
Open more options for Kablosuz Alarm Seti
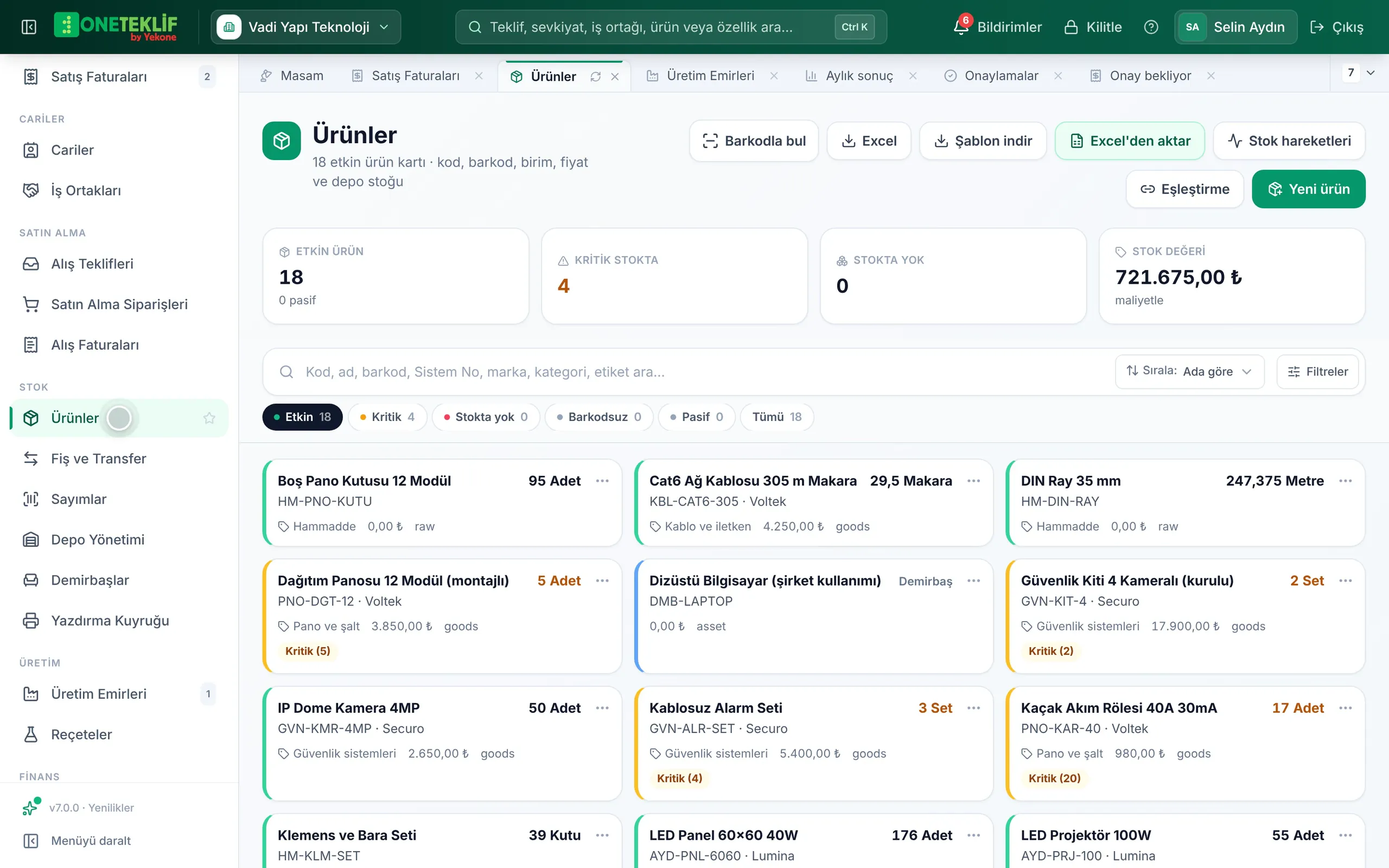click(973, 708)
